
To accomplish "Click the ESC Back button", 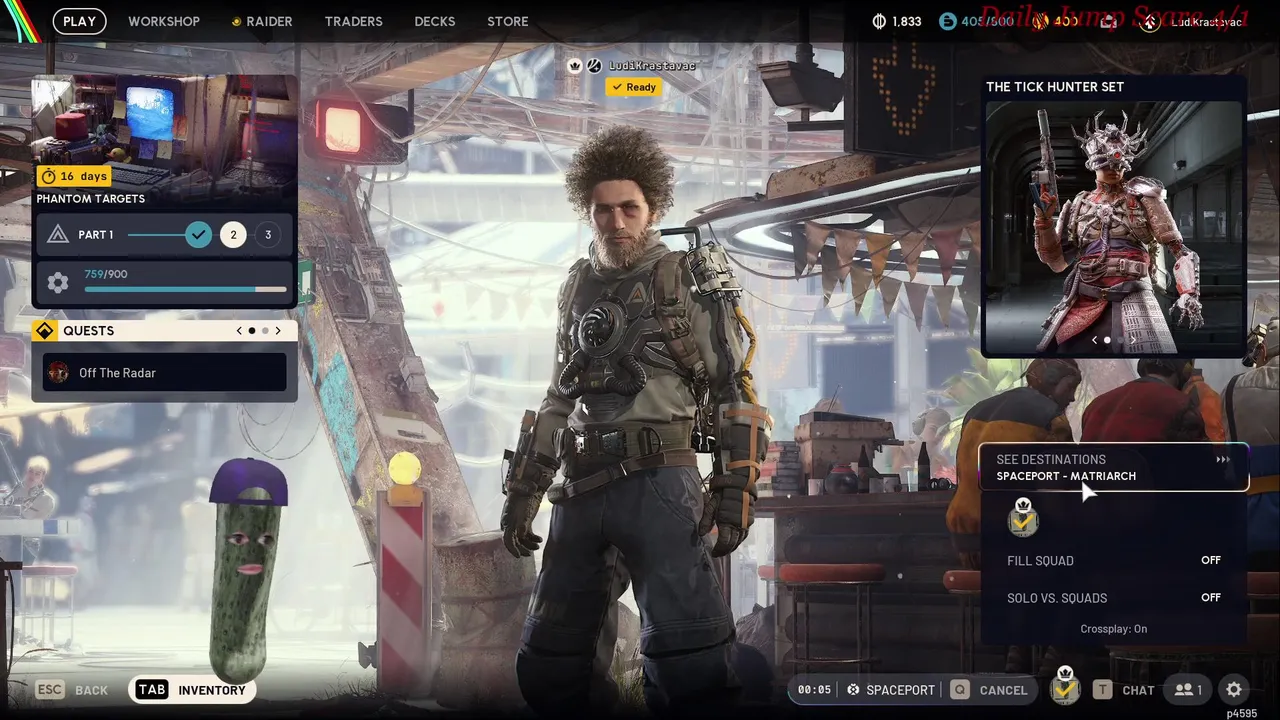I will click(x=72, y=690).
